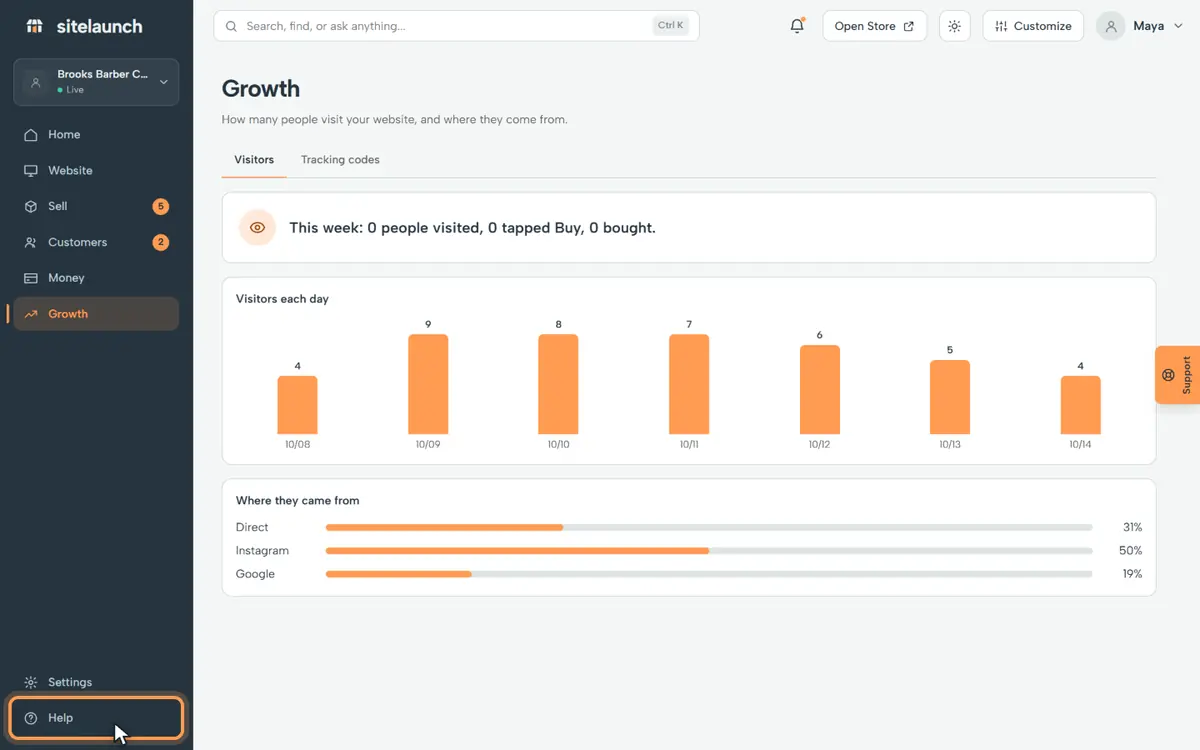This screenshot has height=750, width=1200.
Task: Open the notifications bell
Action: click(797, 26)
